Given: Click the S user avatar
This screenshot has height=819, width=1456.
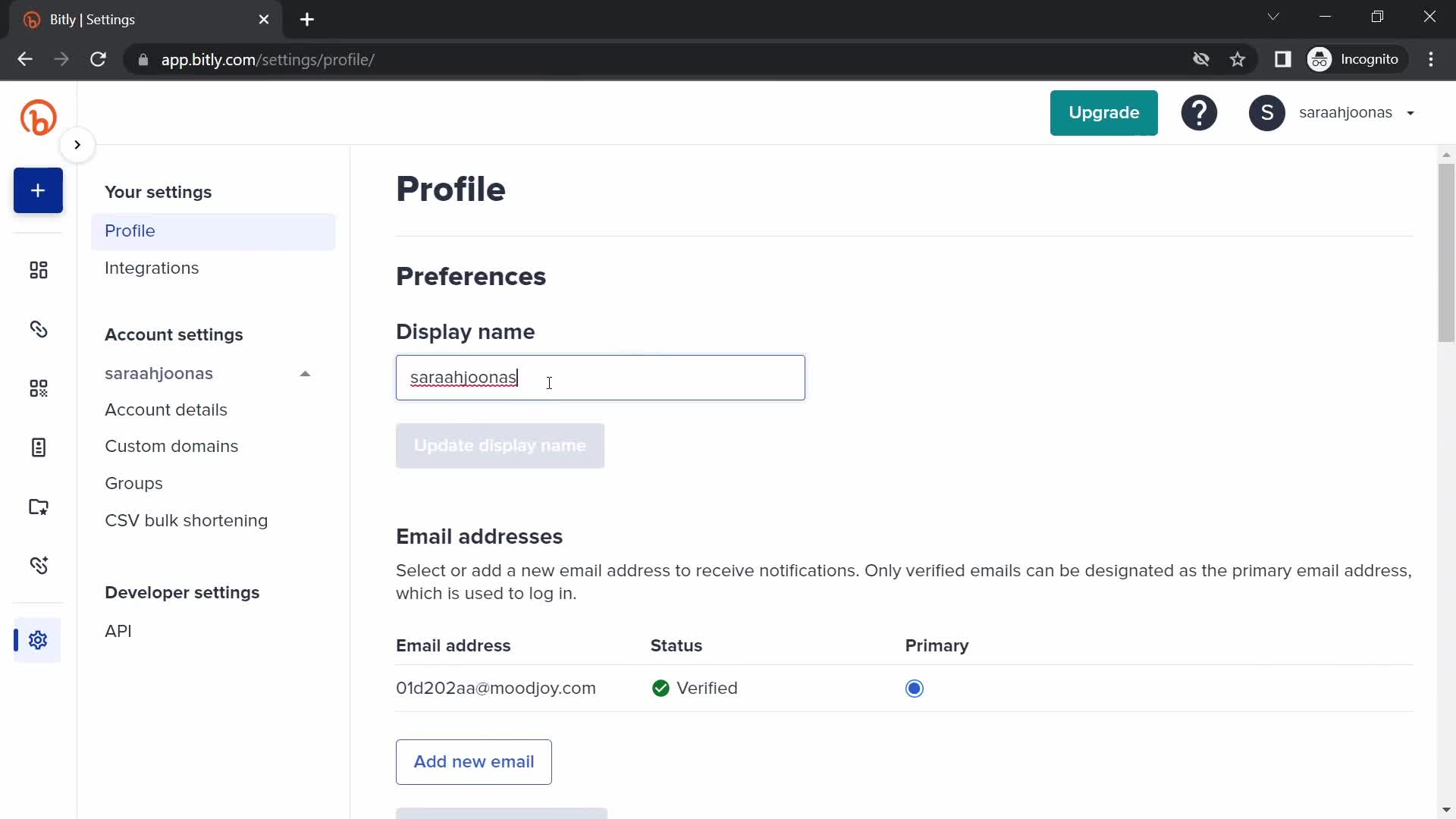Looking at the screenshot, I should (1266, 113).
